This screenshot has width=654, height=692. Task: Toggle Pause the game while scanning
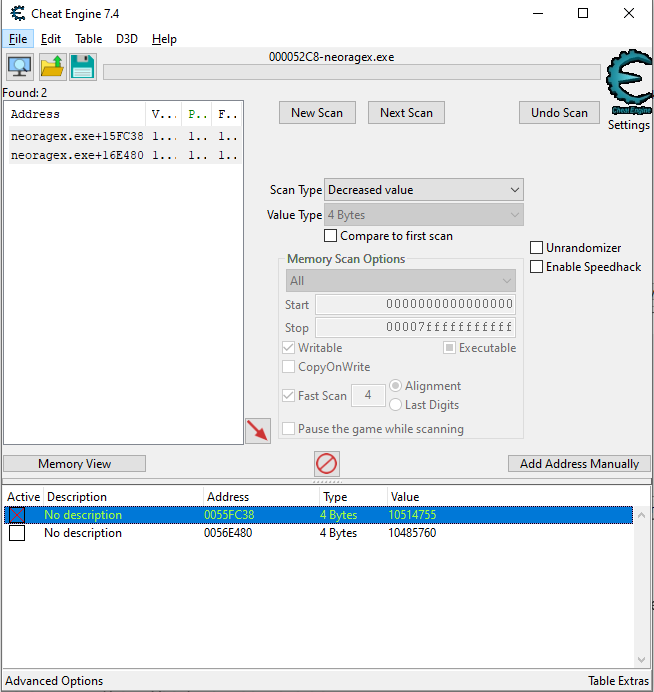289,429
